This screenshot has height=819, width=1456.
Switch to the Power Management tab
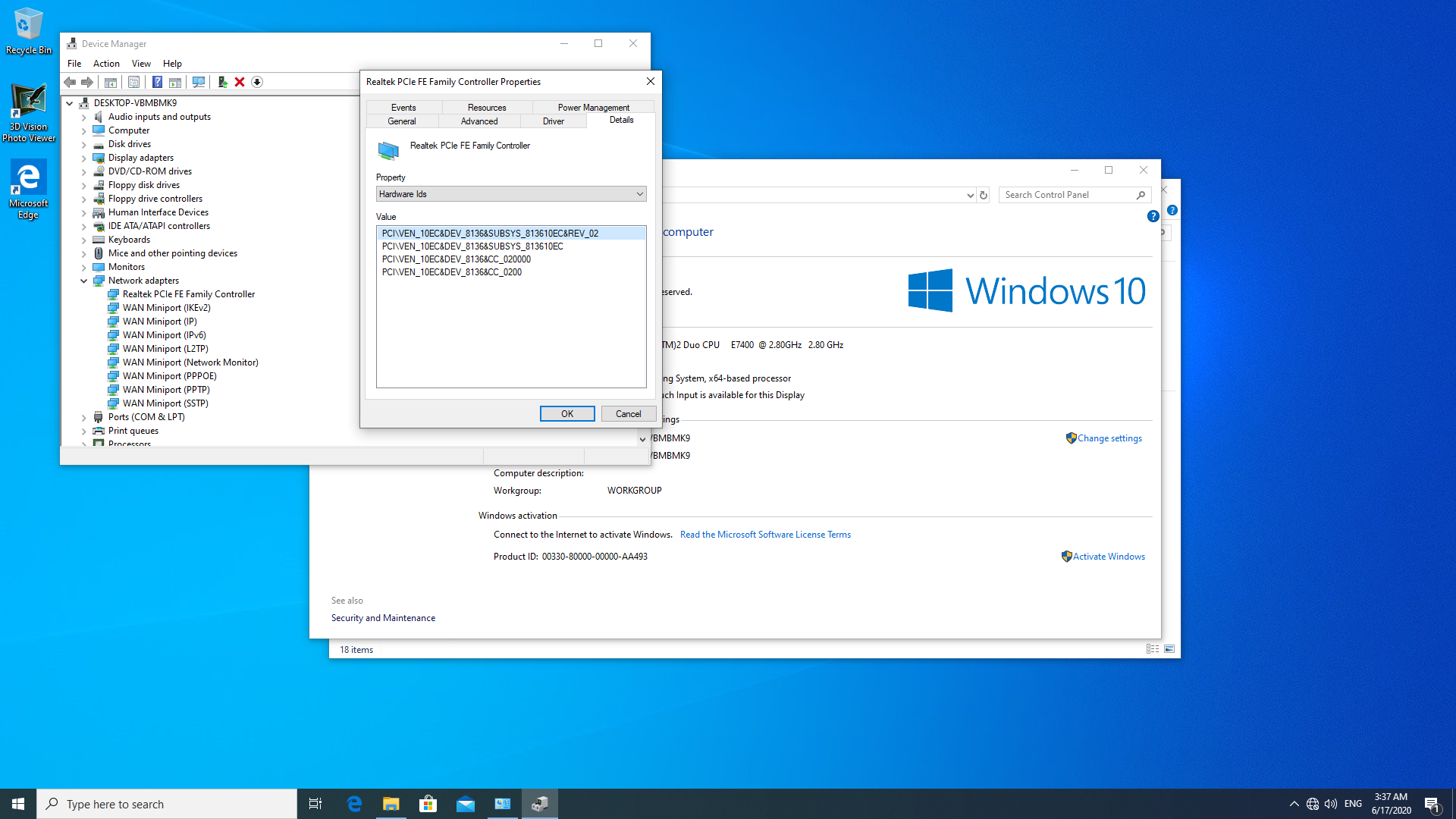coord(594,108)
